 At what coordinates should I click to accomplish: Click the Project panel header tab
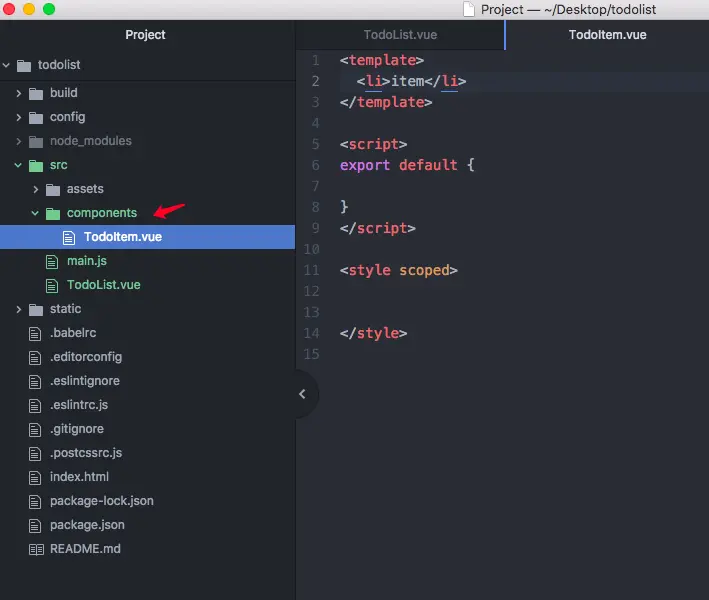point(145,35)
